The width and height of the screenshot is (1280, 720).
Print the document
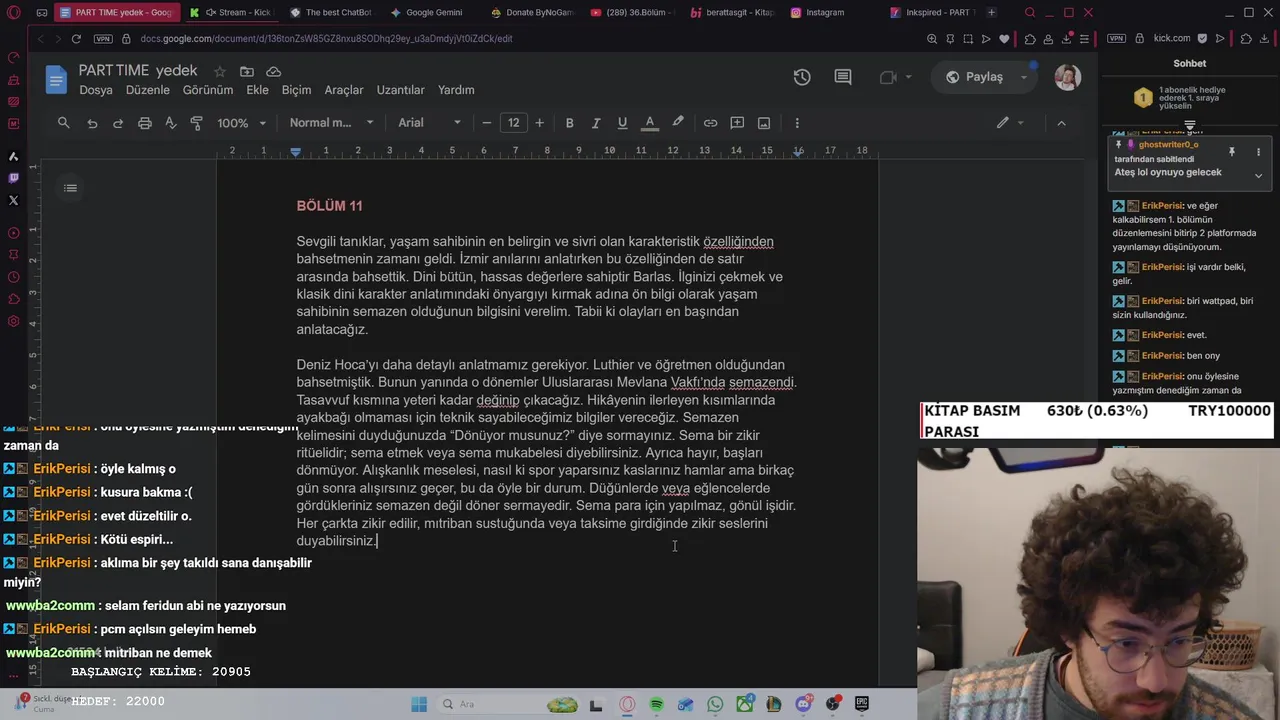tap(145, 123)
